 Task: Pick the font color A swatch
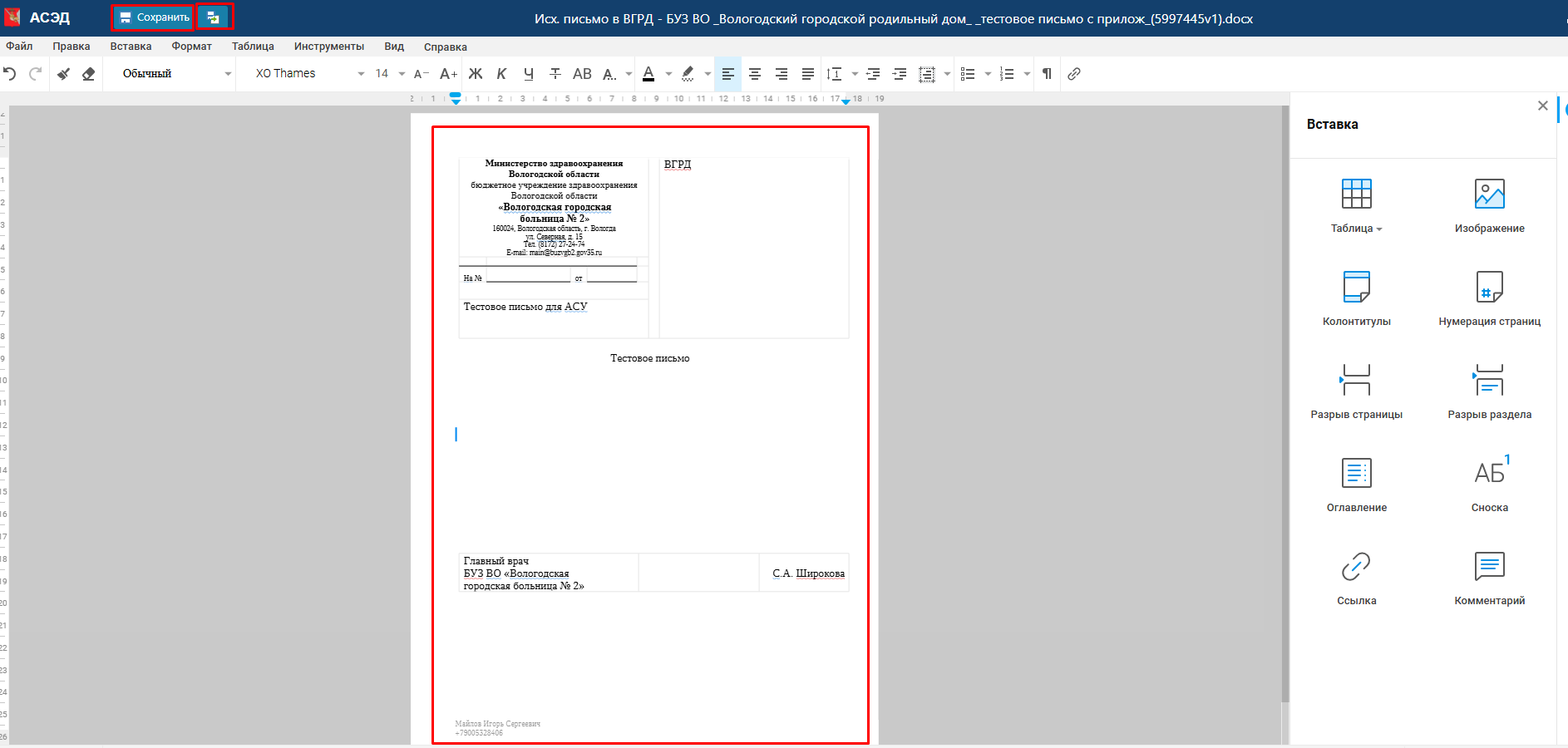[648, 74]
